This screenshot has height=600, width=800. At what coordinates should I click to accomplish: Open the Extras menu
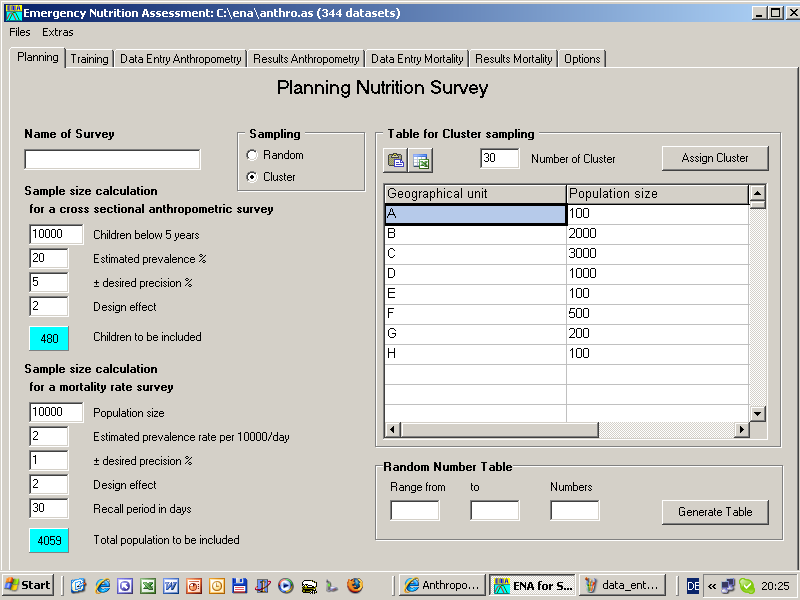57,32
